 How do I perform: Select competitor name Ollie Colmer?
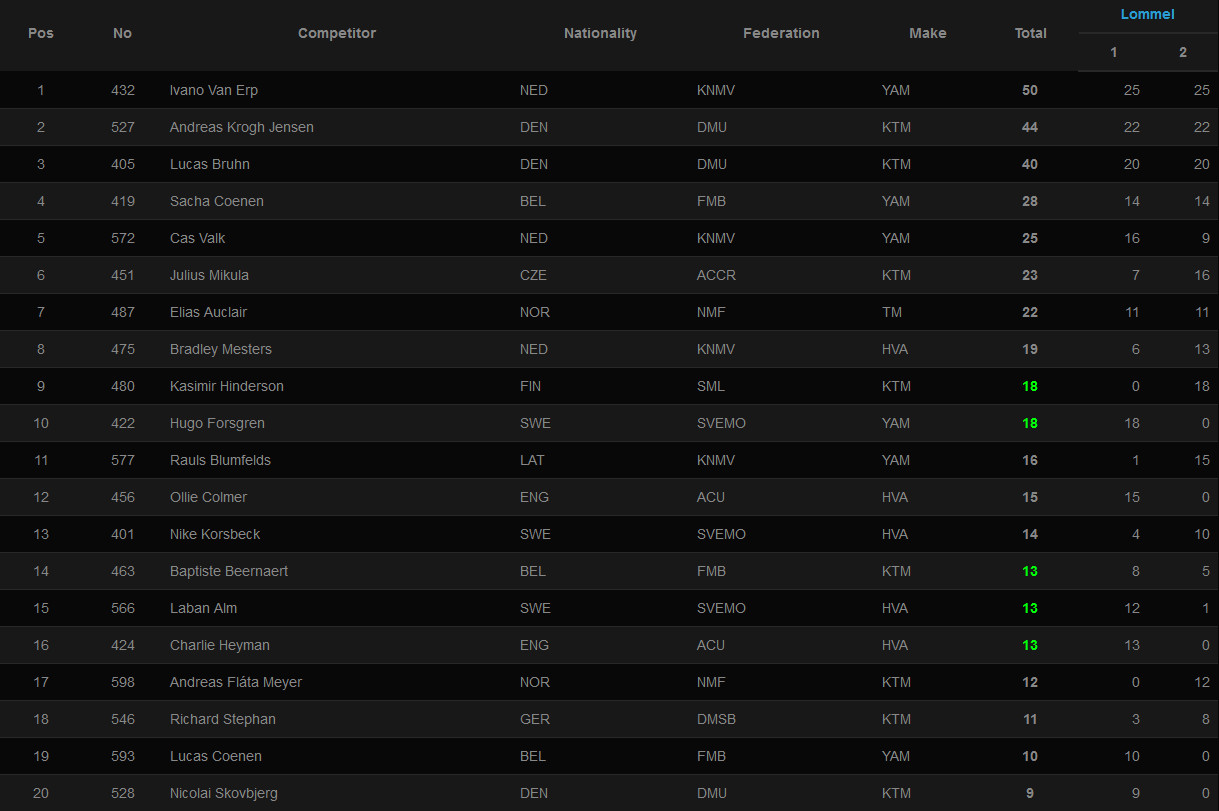pos(208,497)
